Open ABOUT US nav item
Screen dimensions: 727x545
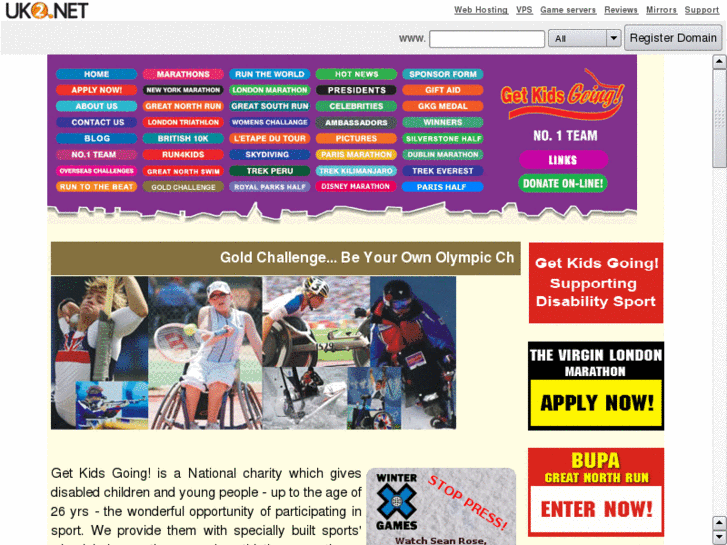96,106
